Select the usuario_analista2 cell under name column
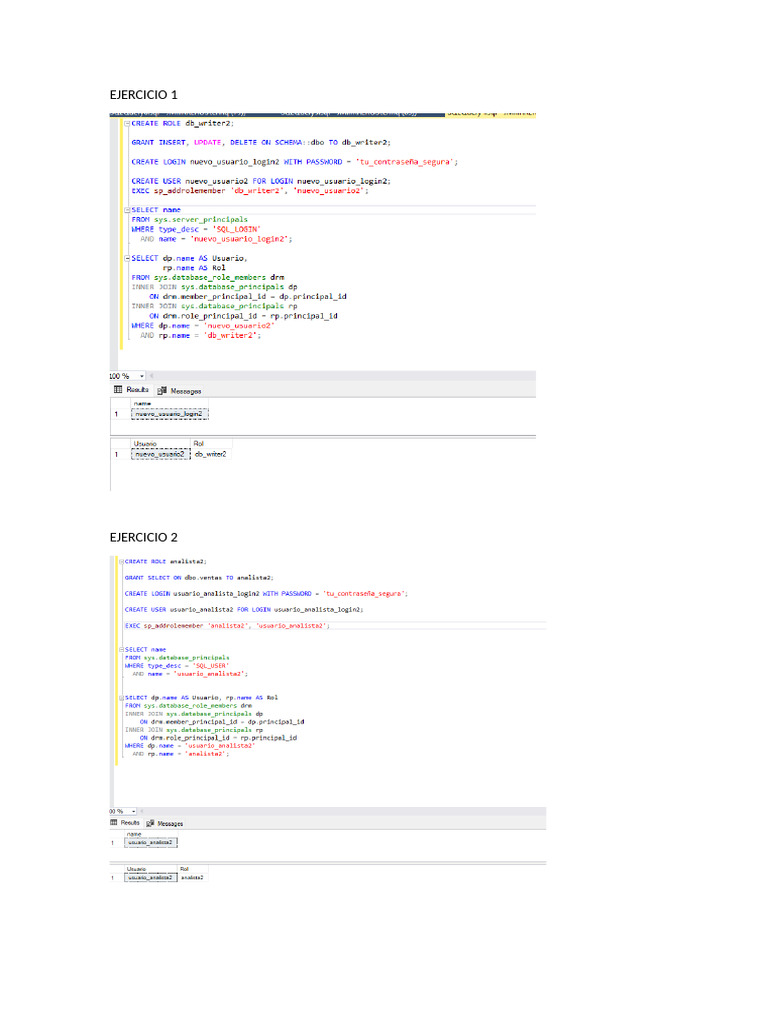768x1024 pixels. pyautogui.click(x=151, y=842)
